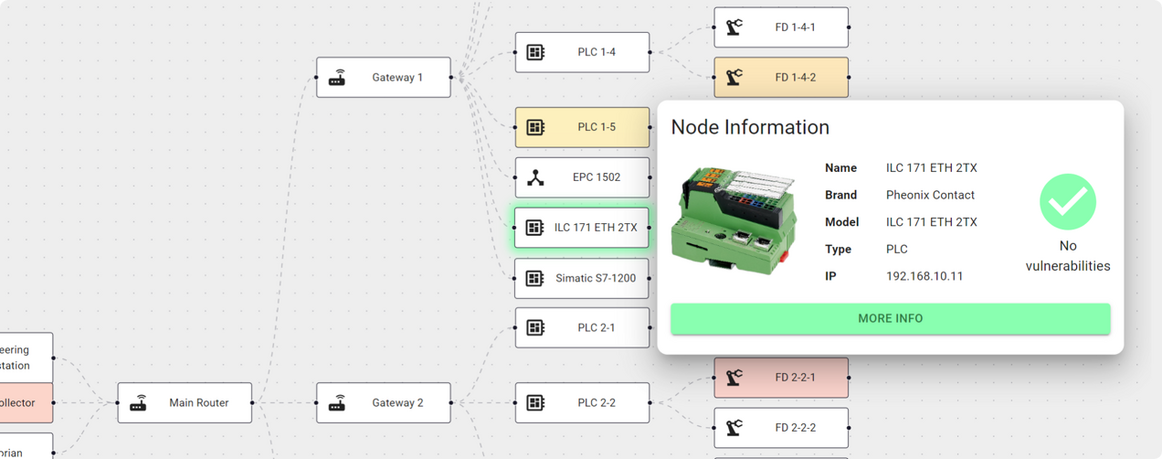
Task: Click the robot arm icon on FD 1-4-2
Action: [734, 77]
